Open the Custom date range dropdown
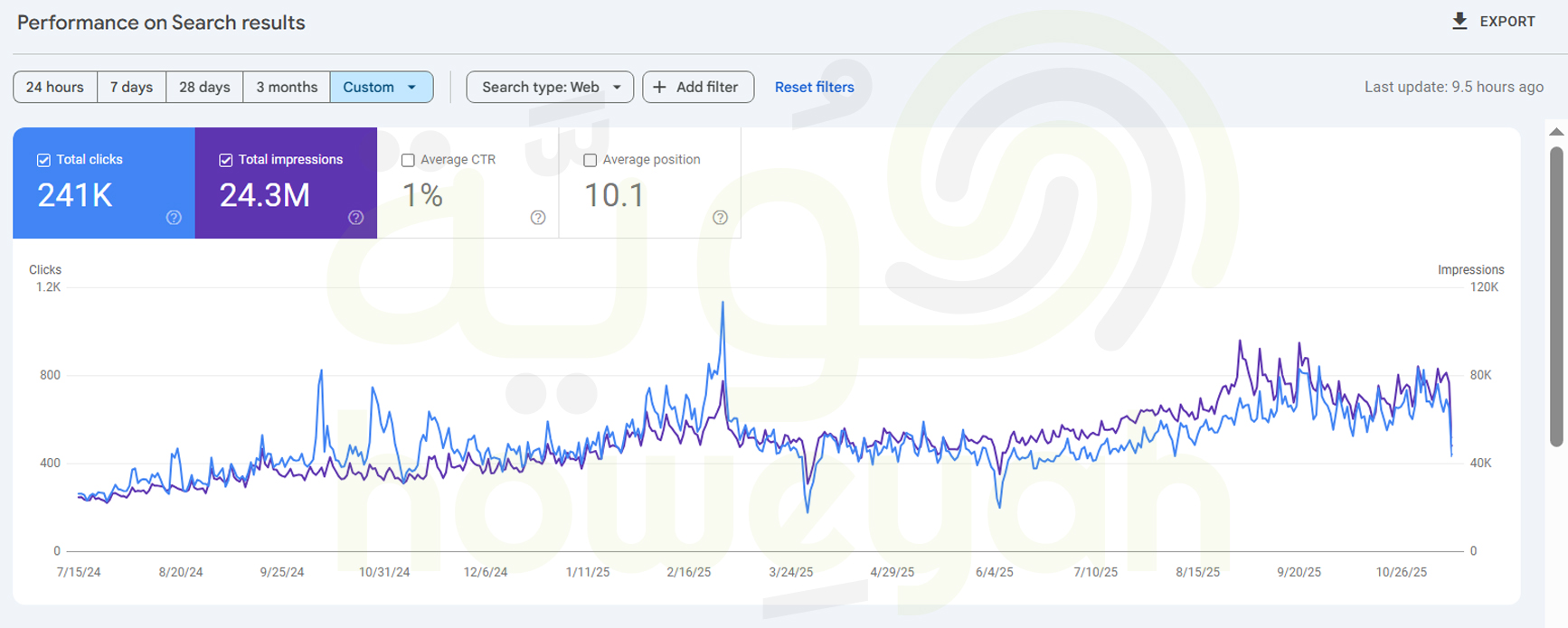1568x628 pixels. coord(382,88)
